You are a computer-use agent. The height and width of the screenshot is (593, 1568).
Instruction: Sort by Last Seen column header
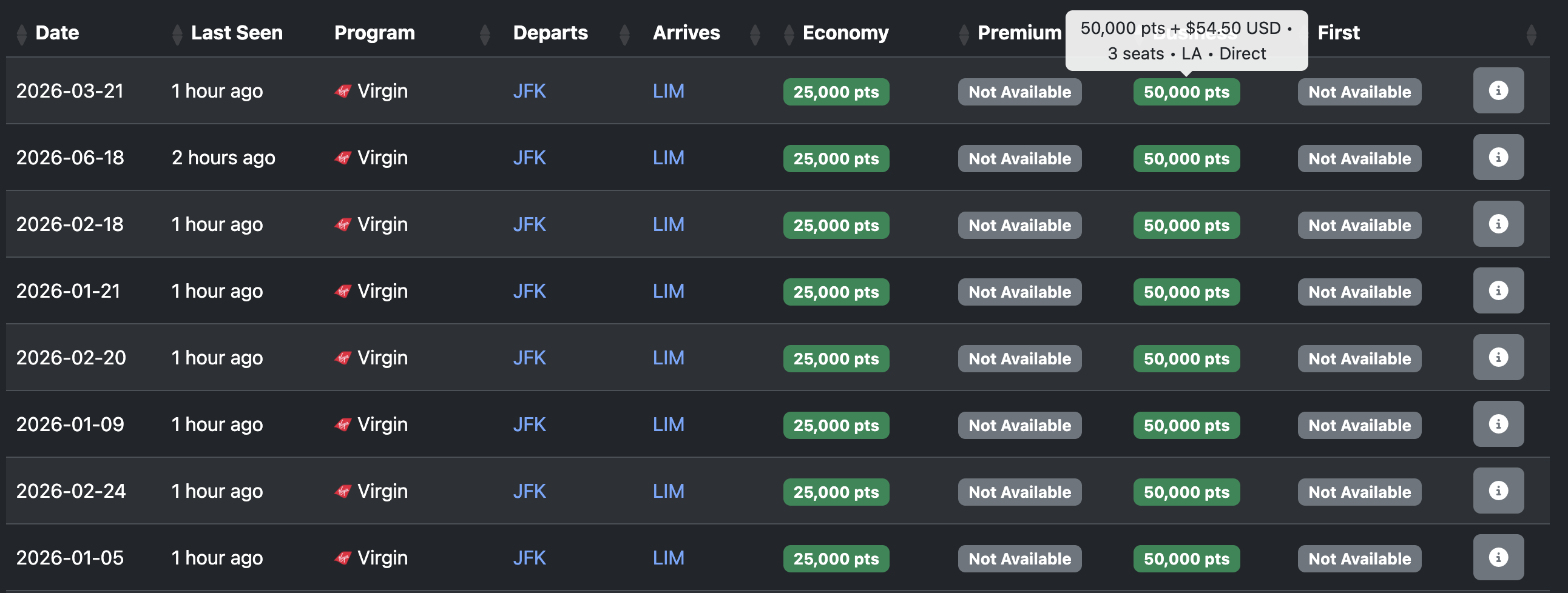click(236, 33)
